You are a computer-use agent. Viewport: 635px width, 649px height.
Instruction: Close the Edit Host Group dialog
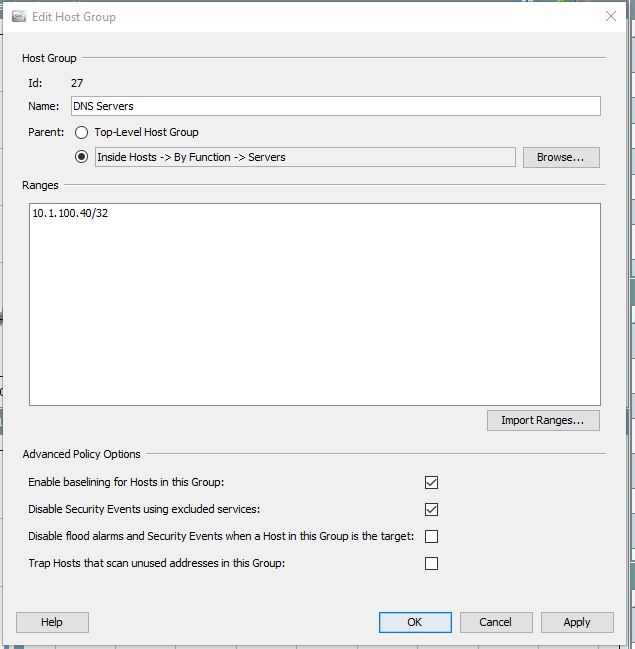click(611, 17)
